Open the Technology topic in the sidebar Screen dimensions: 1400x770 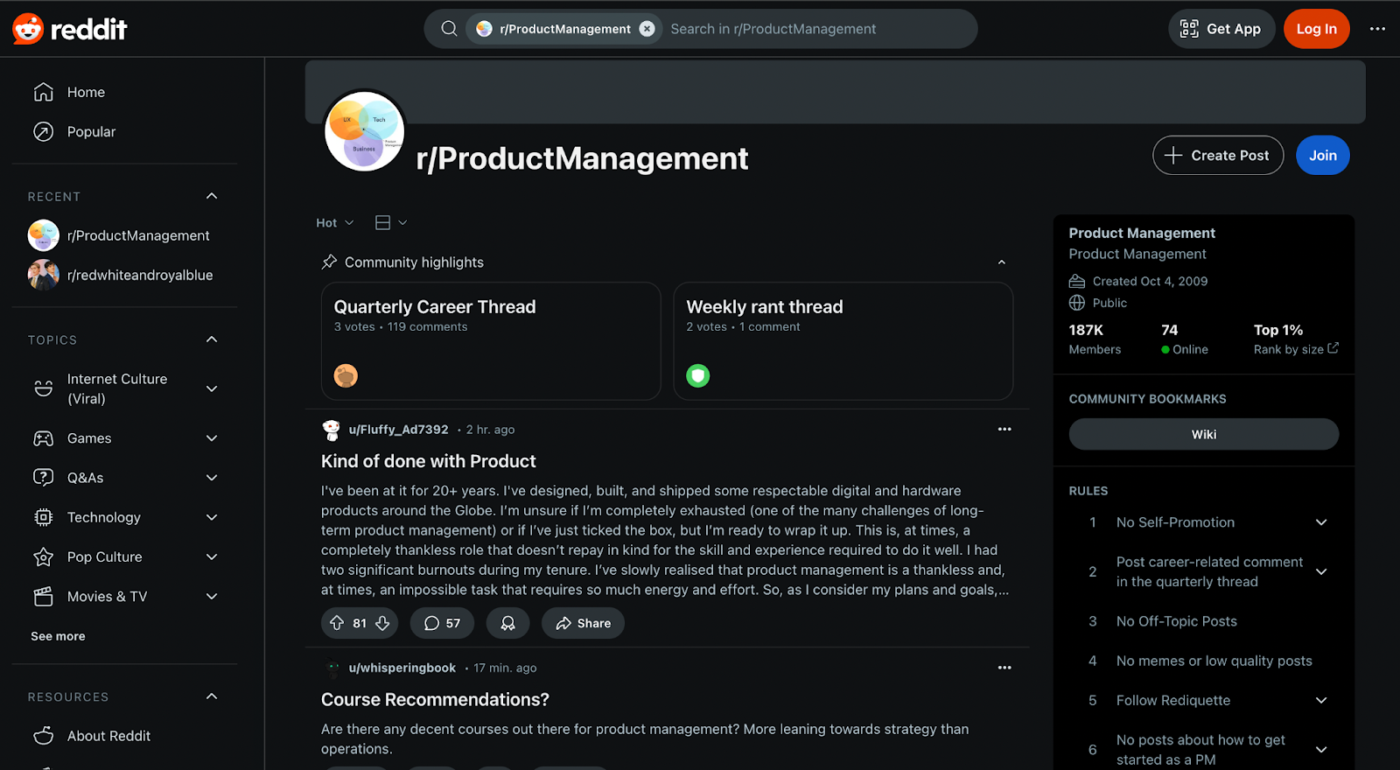[104, 517]
